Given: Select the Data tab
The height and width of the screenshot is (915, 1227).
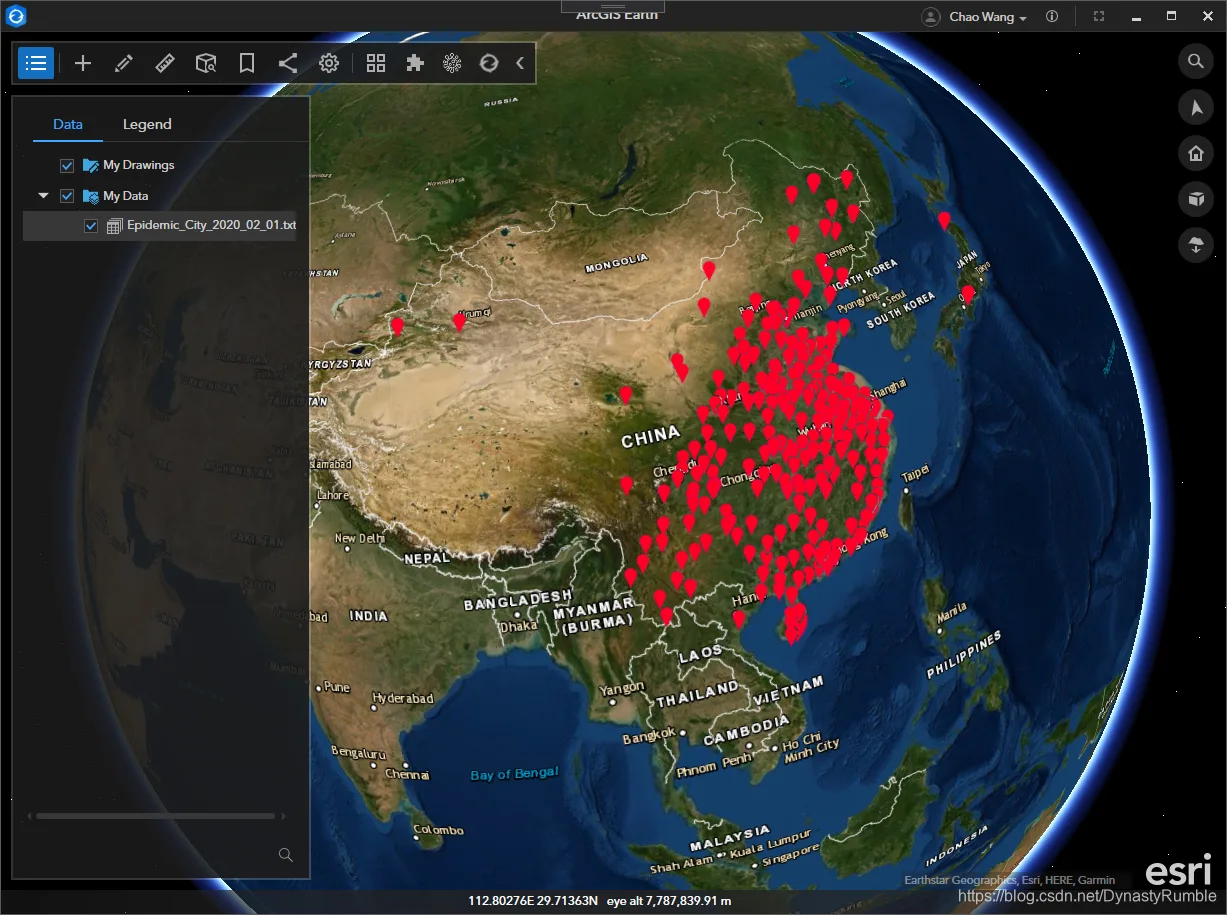Looking at the screenshot, I should [x=68, y=124].
